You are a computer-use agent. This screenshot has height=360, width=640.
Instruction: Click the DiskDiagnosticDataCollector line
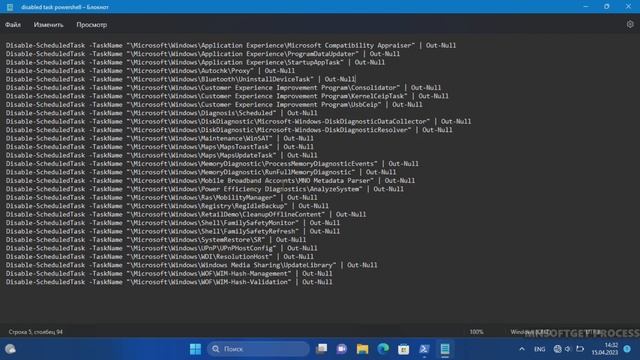(x=238, y=122)
